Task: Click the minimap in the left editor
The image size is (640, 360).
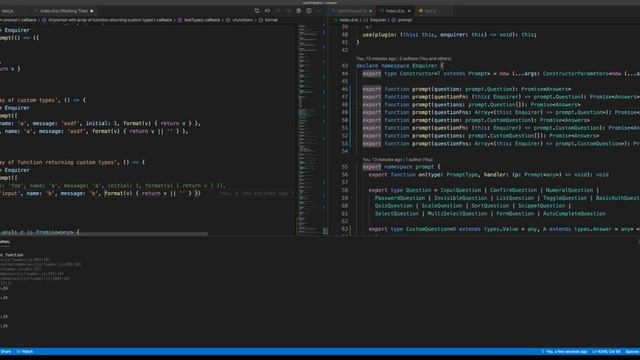Action: (x=309, y=129)
